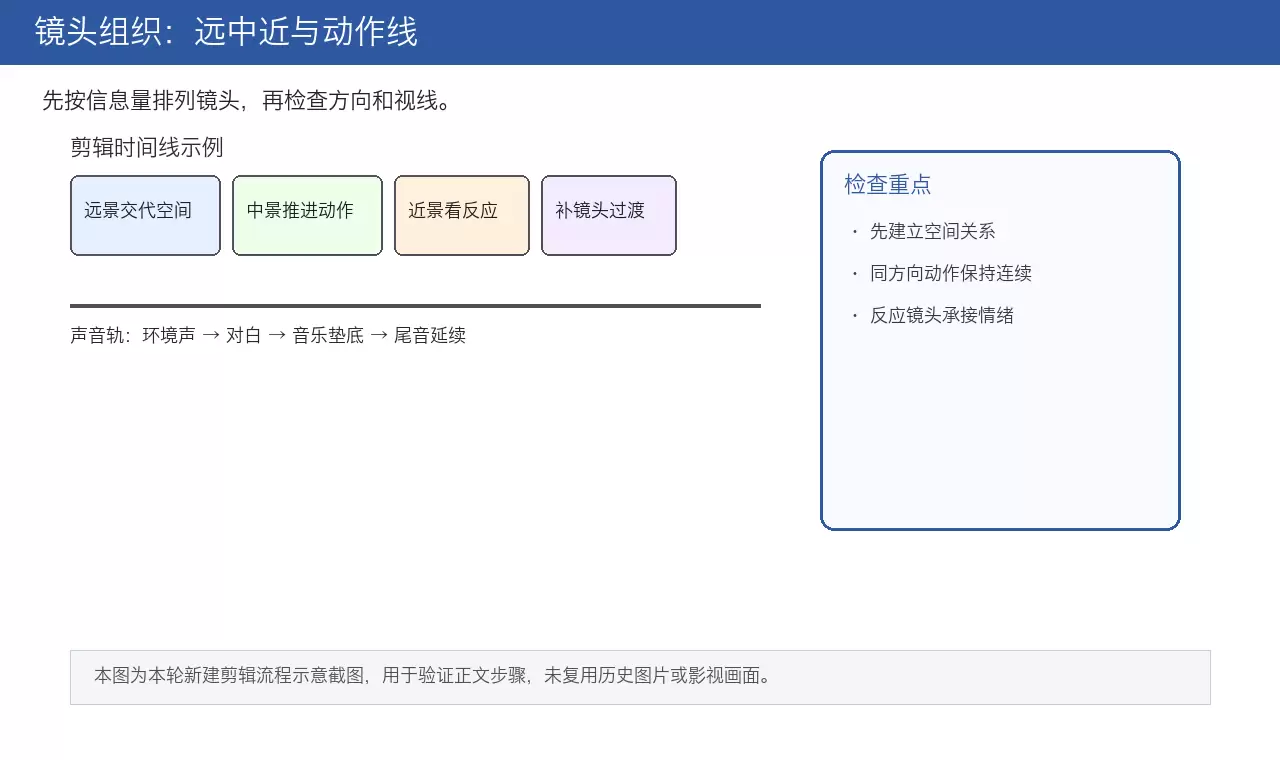
Task: Click the 剪辑时间线示例 heading
Action: [147, 148]
